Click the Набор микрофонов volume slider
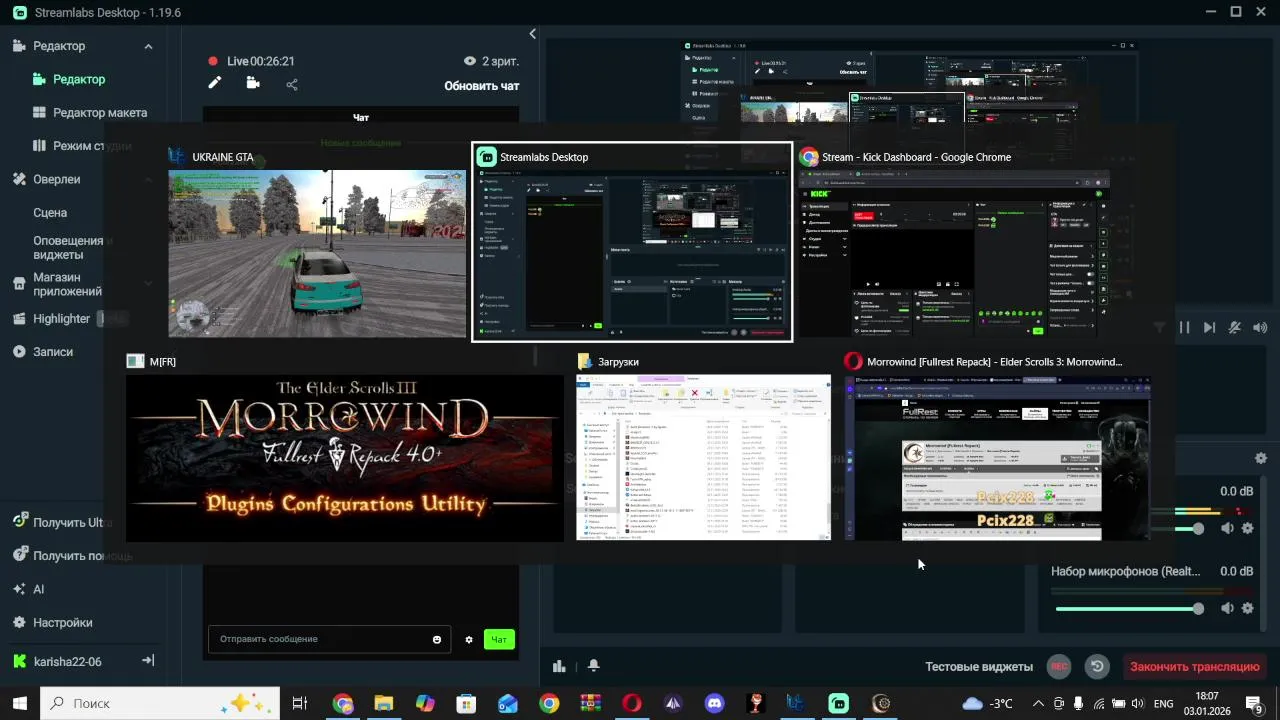 [1129, 608]
